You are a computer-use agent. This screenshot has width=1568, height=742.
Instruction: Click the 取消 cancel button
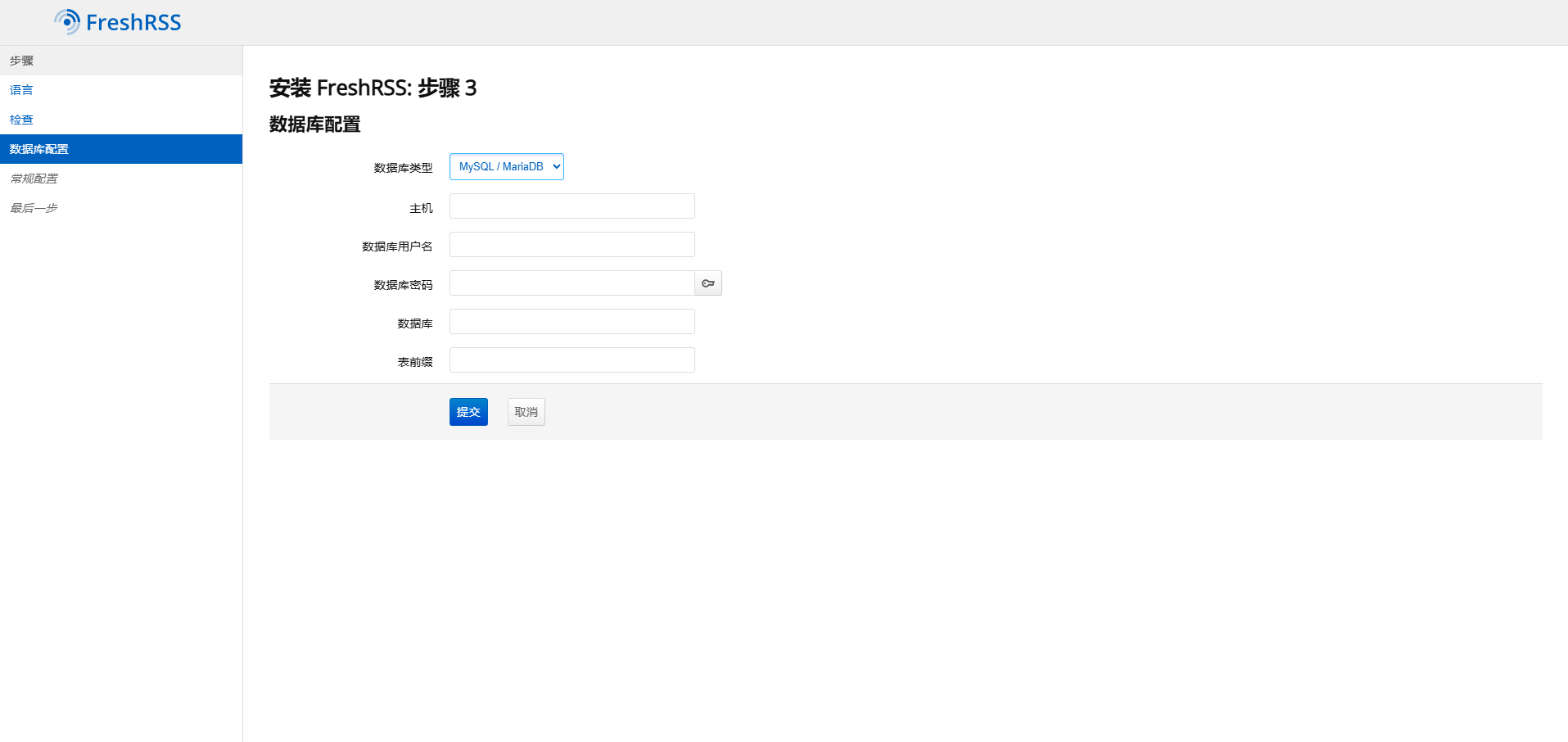tap(526, 412)
